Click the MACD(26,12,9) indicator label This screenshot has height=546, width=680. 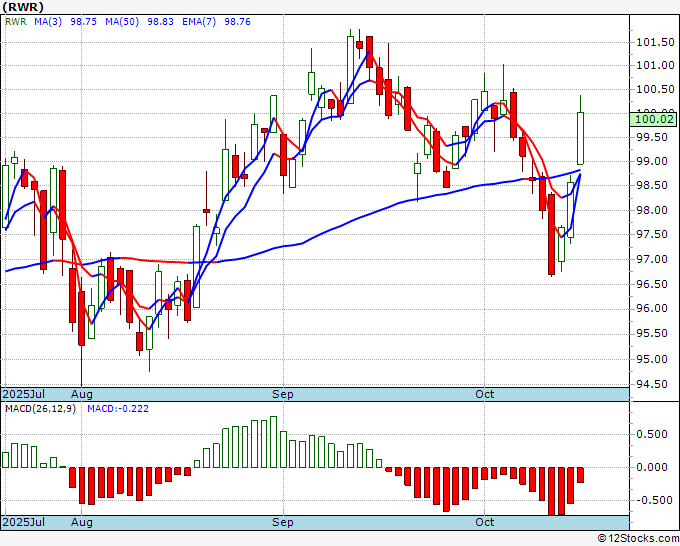click(x=40, y=409)
